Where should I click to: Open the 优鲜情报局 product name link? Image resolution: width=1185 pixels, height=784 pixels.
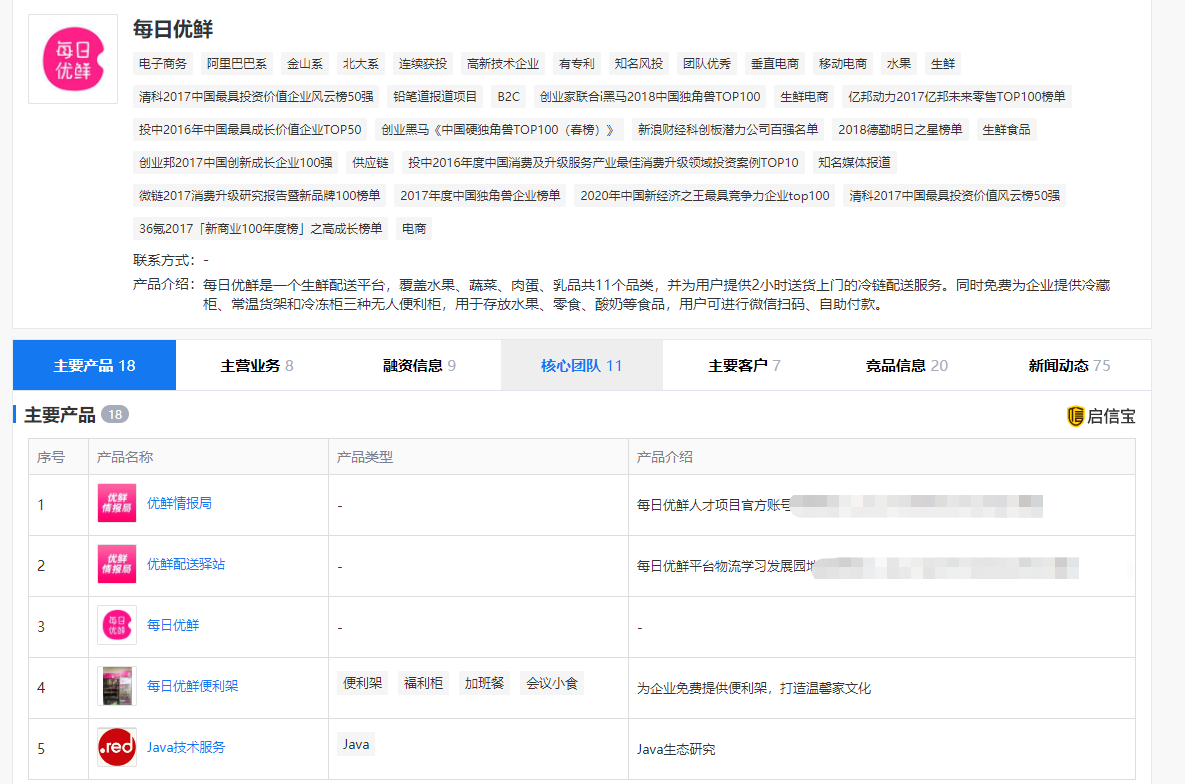pyautogui.click(x=180, y=504)
